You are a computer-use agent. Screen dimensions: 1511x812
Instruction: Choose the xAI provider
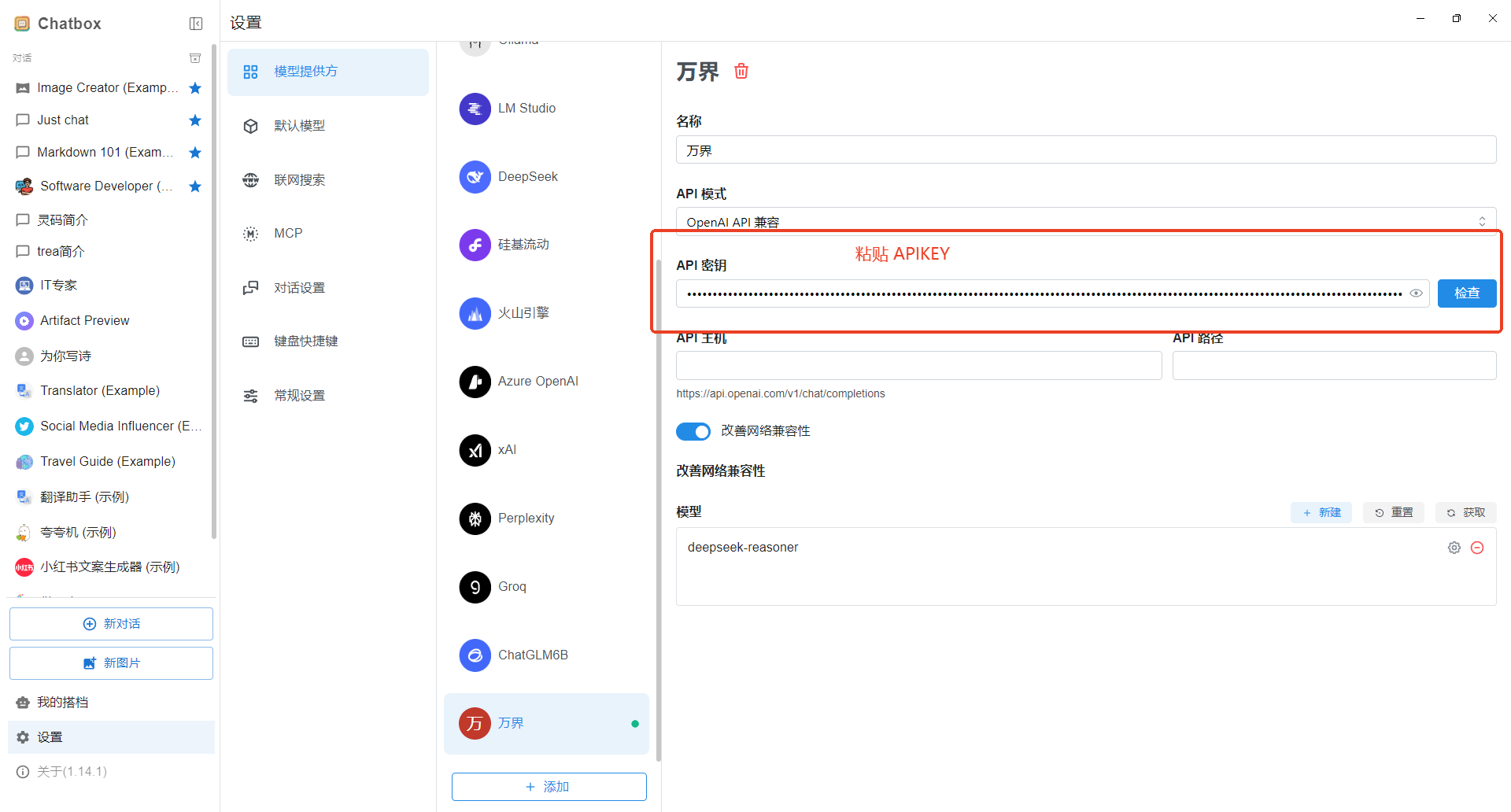[x=546, y=450]
